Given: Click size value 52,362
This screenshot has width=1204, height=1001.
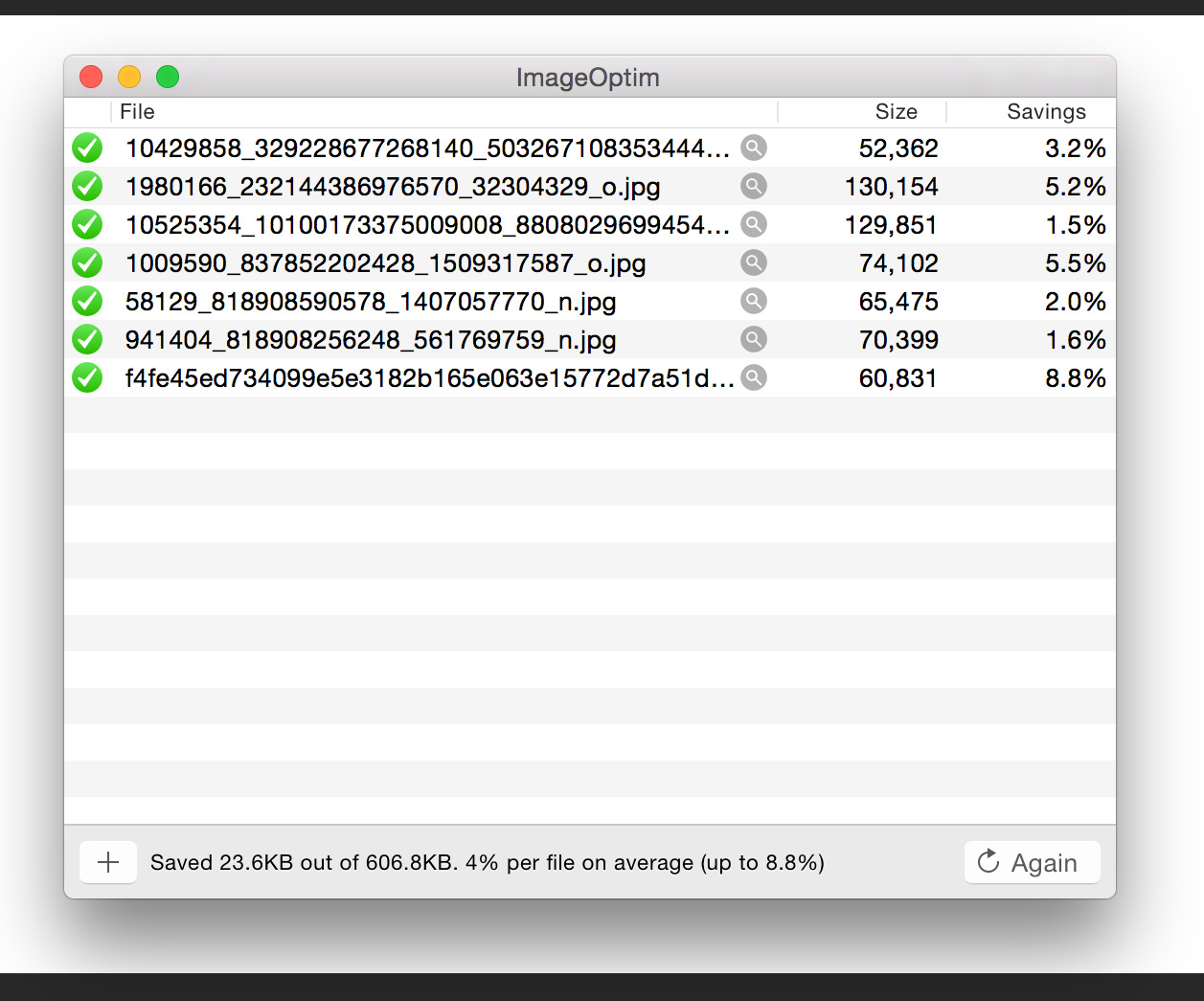Looking at the screenshot, I should coord(898,148).
